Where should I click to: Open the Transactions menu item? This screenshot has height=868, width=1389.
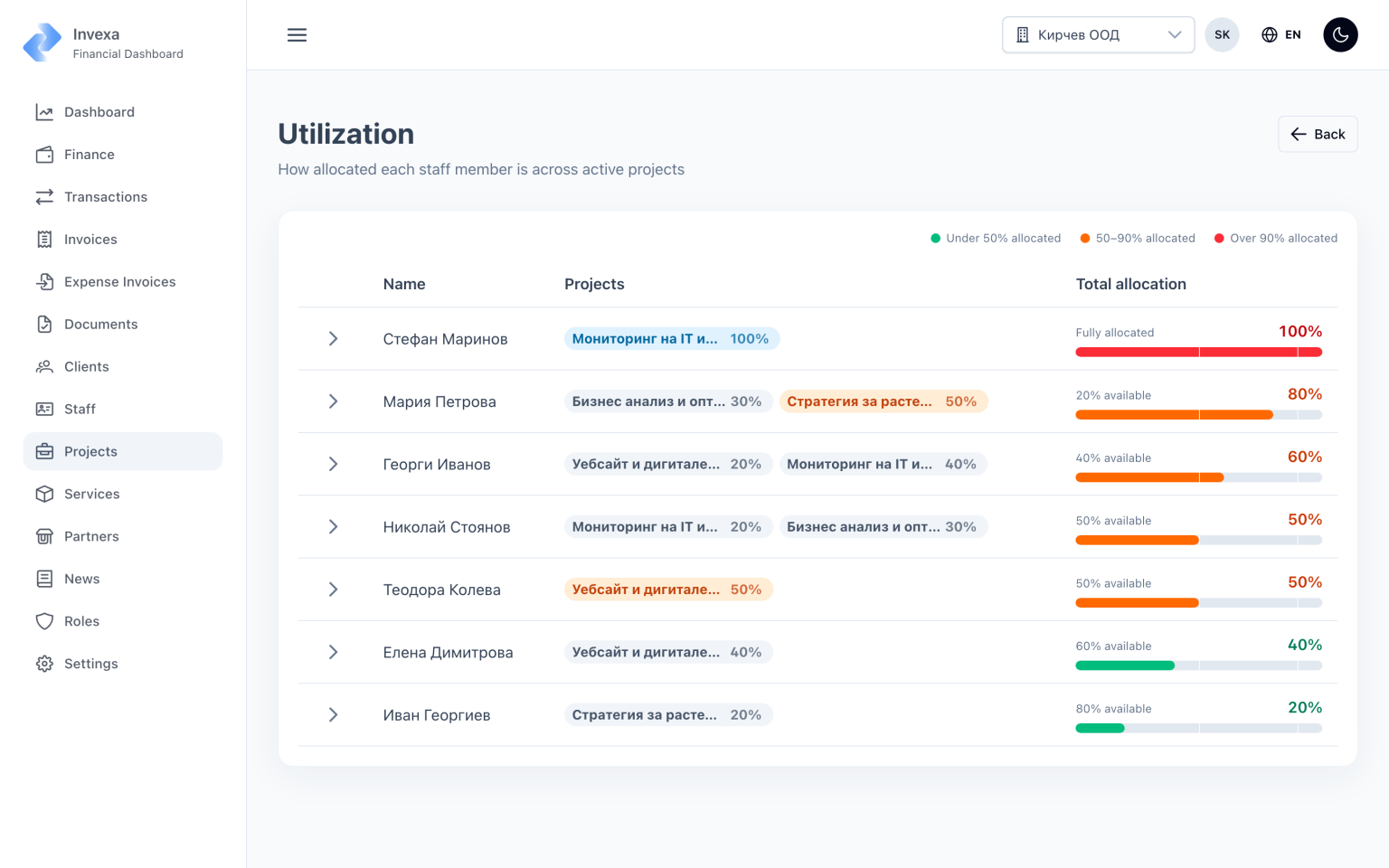click(x=123, y=197)
